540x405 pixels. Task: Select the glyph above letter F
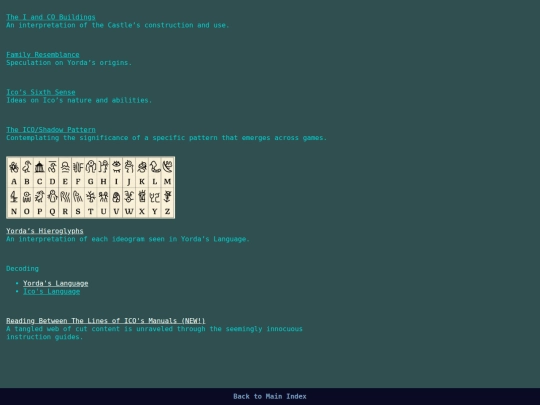coord(78,167)
